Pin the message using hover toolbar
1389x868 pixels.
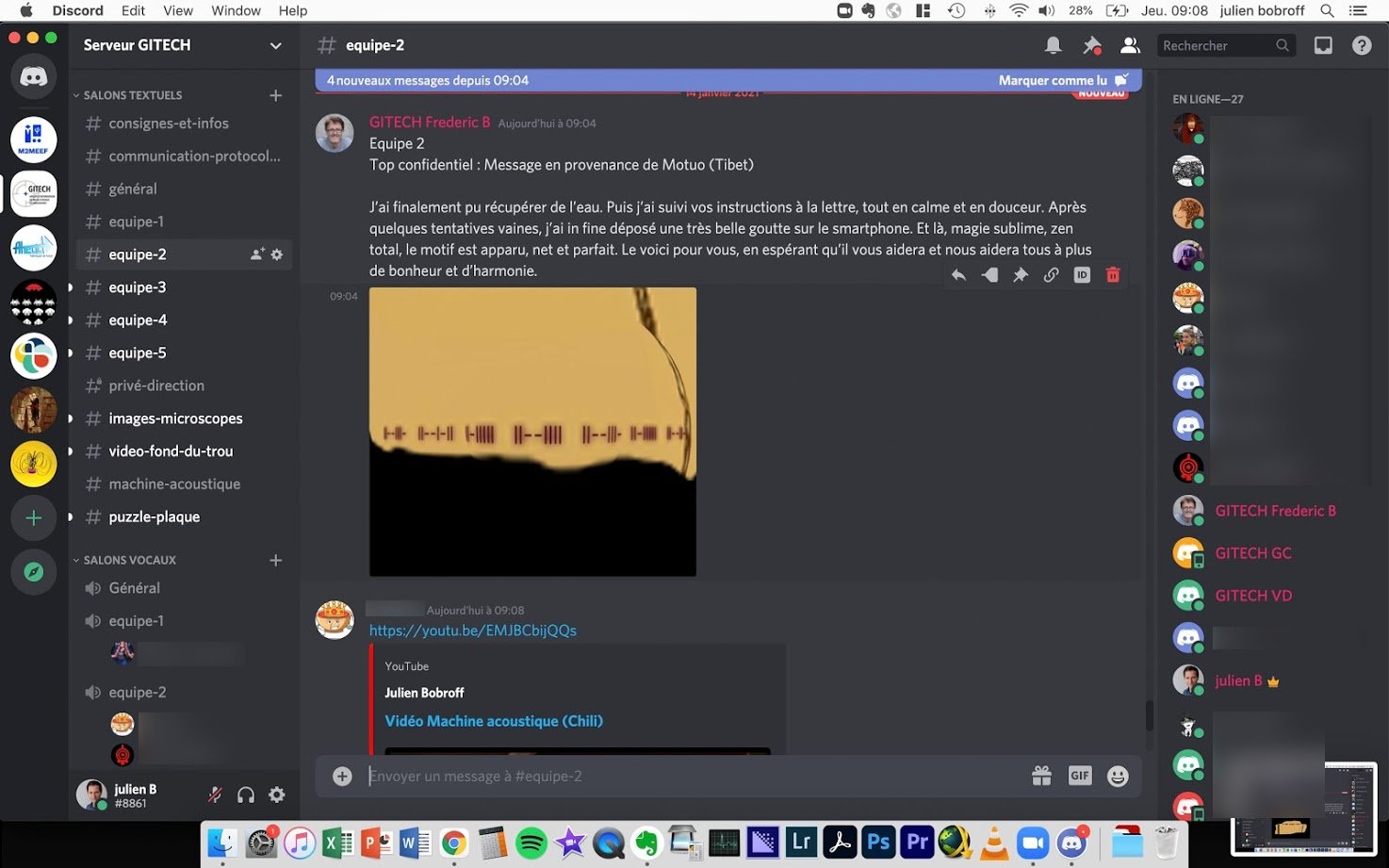[x=1021, y=275]
